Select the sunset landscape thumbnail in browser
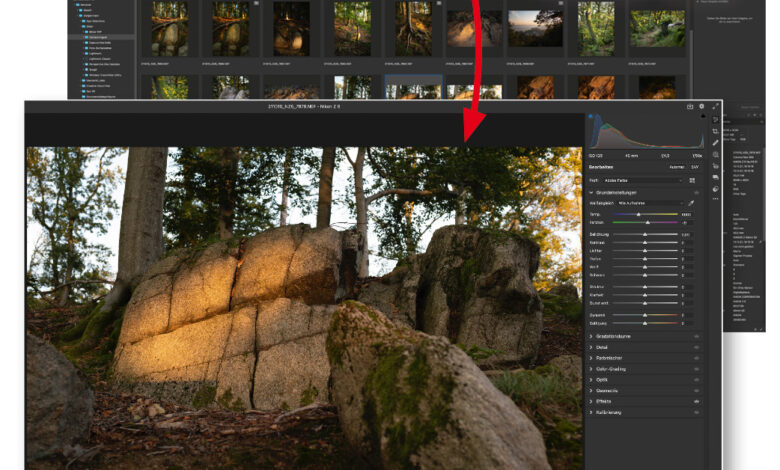The image size is (780, 470). [535, 28]
